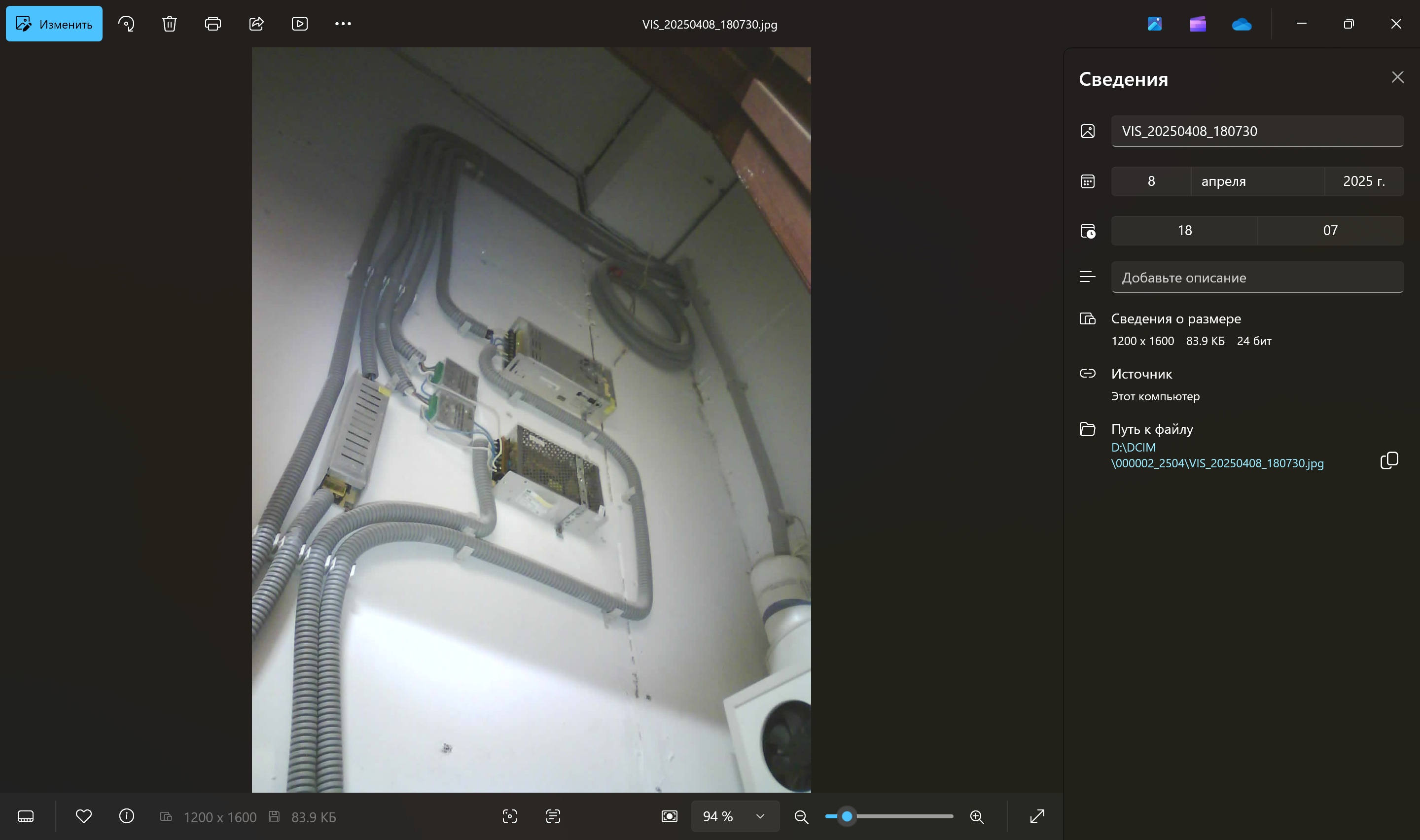
Task: Open the month field showing апреля
Action: 1257,181
